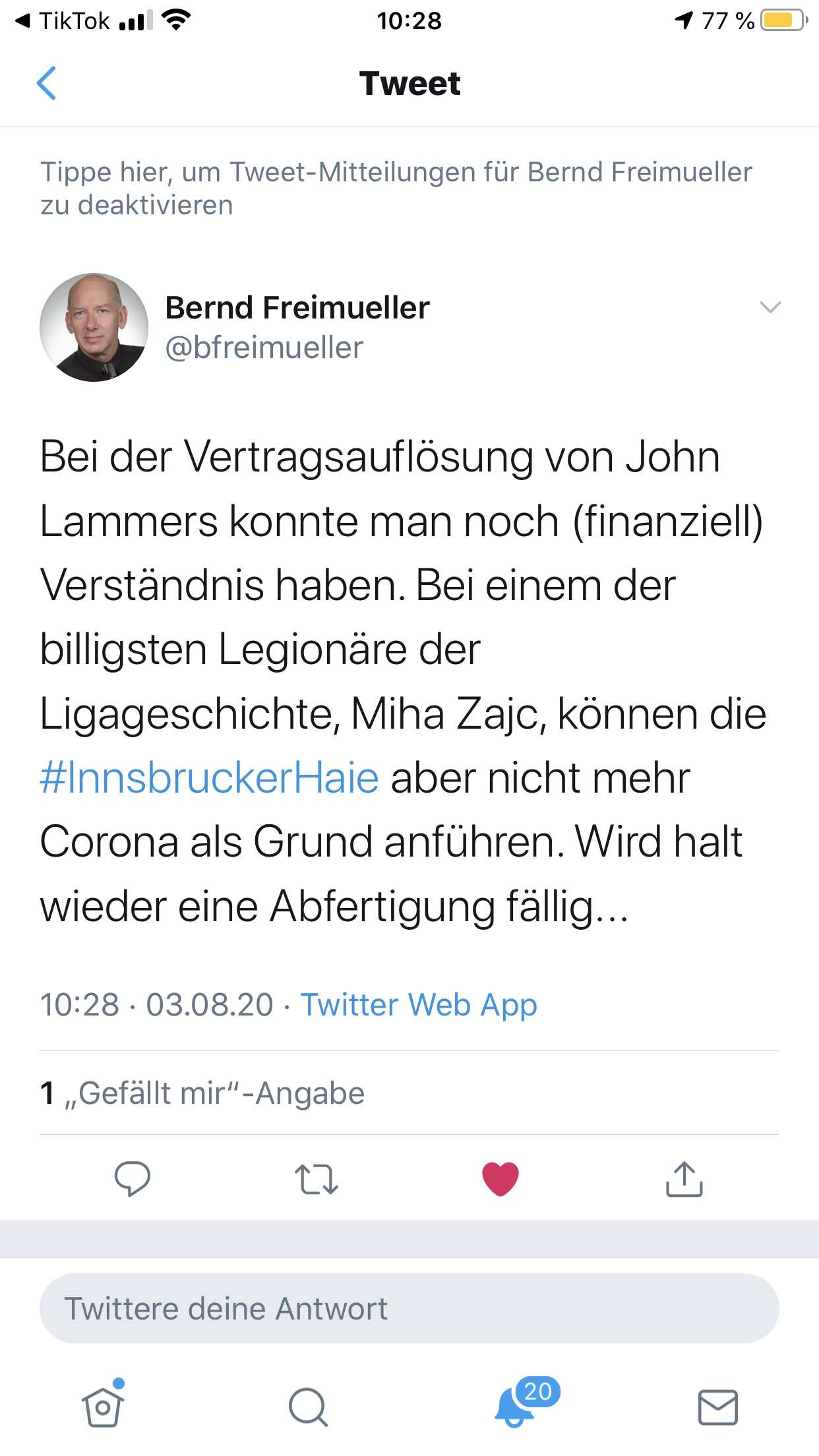The height and width of the screenshot is (1456, 819).
Task: Go to the Home tab
Action: click(103, 1406)
